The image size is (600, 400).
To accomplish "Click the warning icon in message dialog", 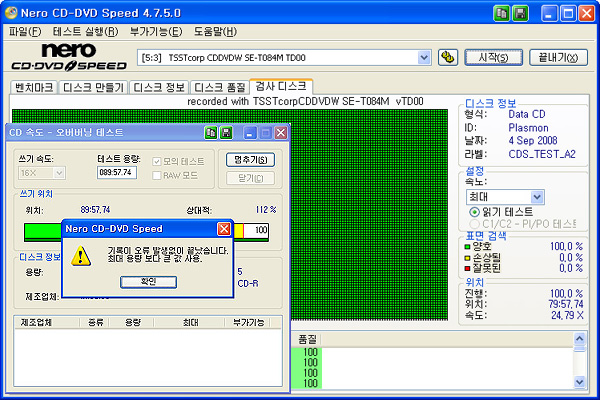I will [81, 256].
